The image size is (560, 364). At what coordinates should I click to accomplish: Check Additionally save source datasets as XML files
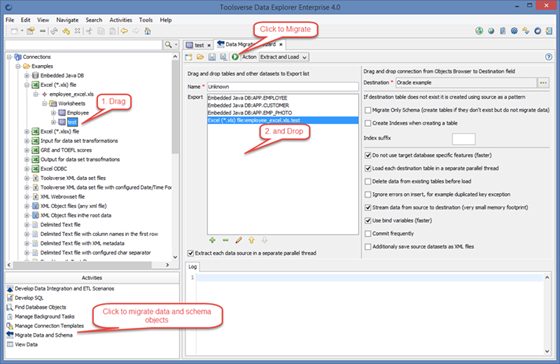pyautogui.click(x=368, y=247)
